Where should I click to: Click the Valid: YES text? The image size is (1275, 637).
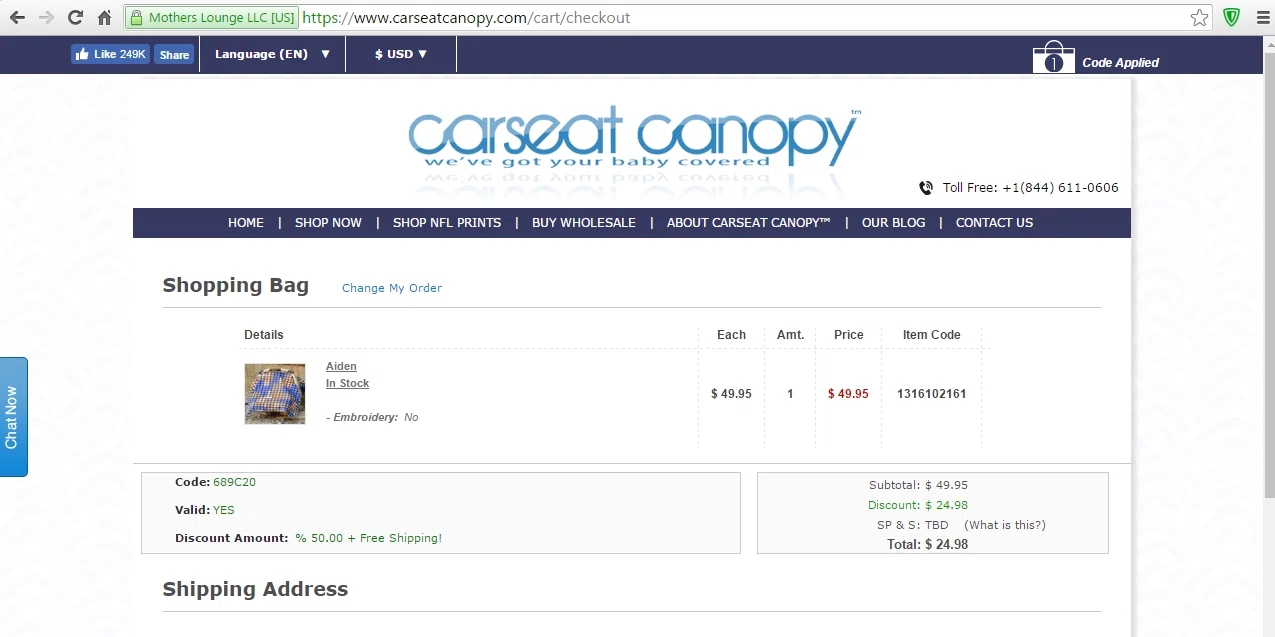pyautogui.click(x=205, y=510)
